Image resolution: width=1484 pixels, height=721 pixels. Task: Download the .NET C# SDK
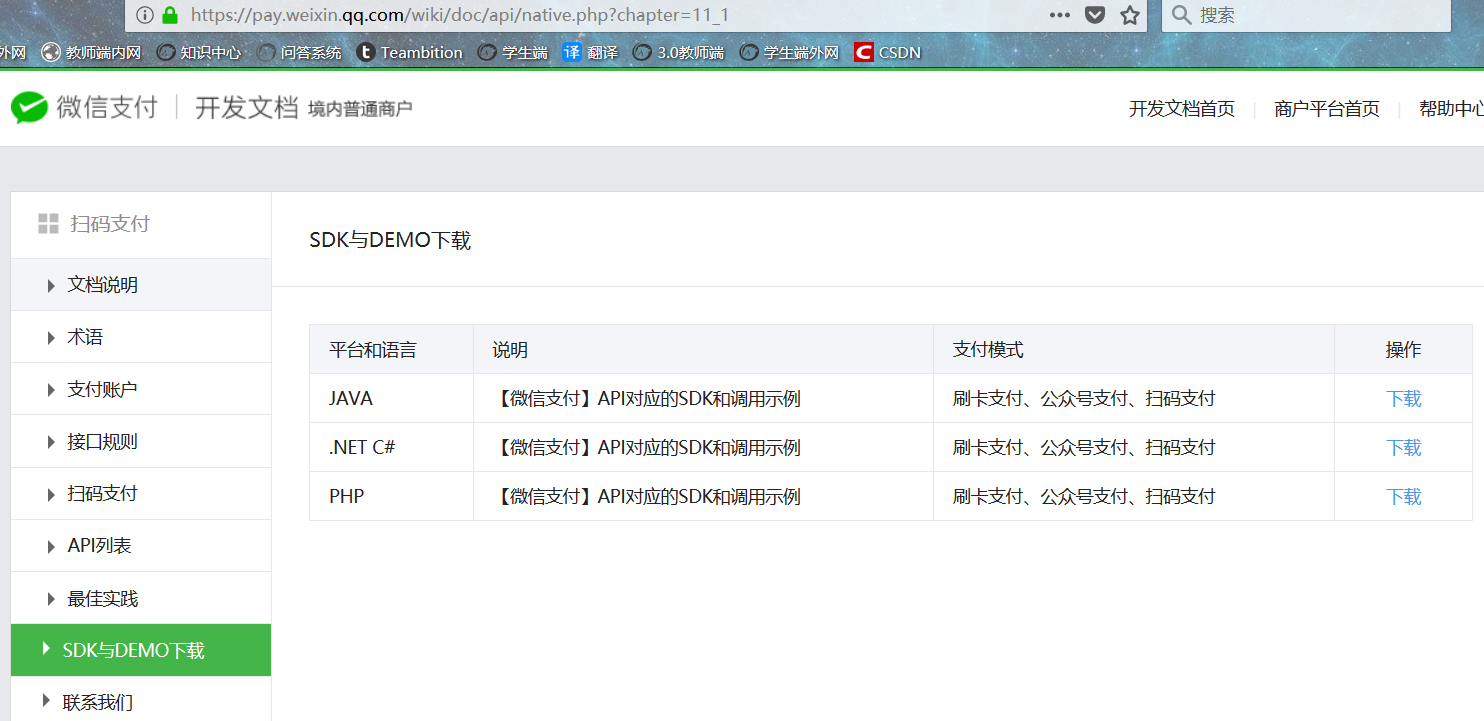(x=1404, y=447)
